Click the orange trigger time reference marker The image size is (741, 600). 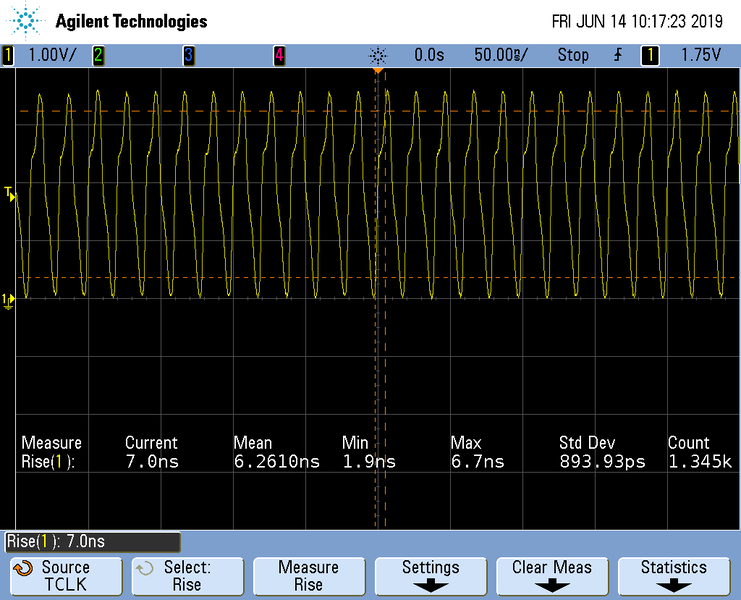pyautogui.click(x=378, y=71)
